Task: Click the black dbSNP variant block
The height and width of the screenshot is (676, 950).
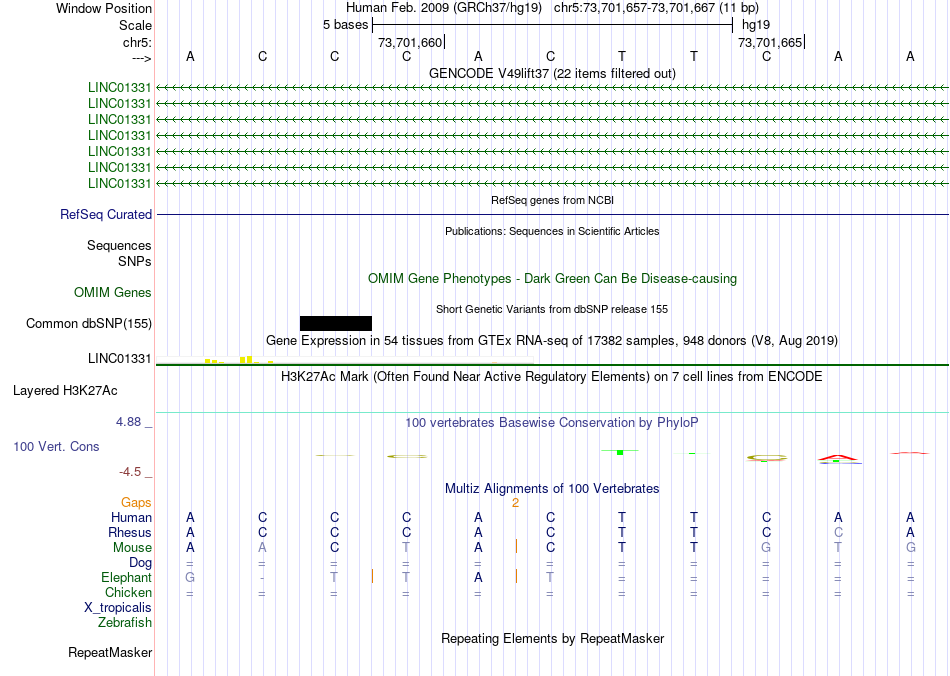Action: click(x=336, y=323)
